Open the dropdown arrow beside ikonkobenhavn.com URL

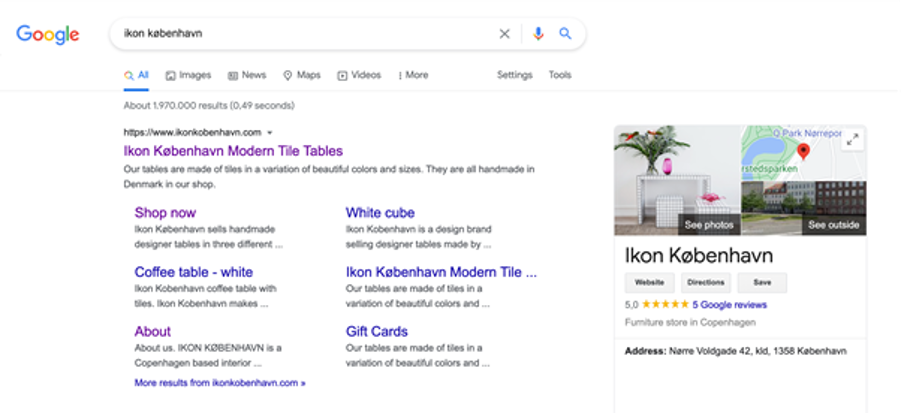coord(270,133)
